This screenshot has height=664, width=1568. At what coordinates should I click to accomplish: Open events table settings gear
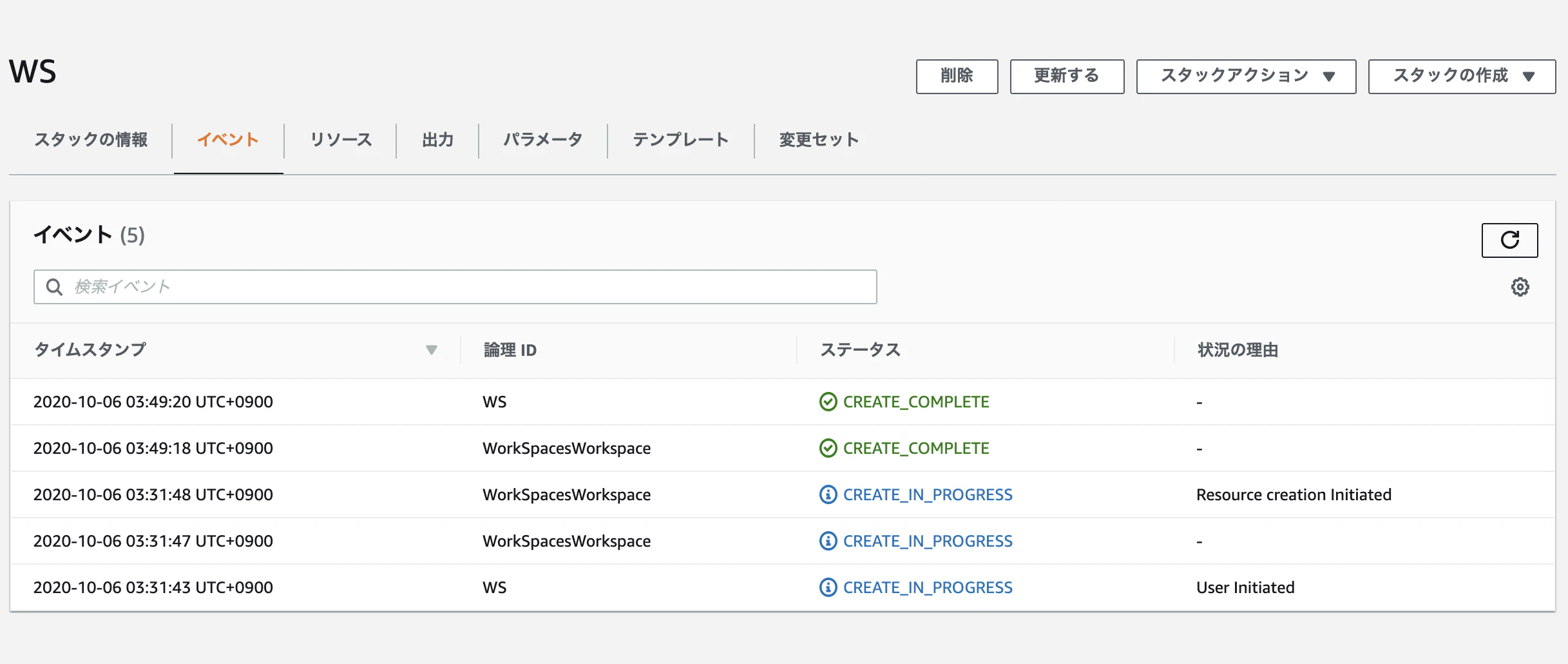1520,287
